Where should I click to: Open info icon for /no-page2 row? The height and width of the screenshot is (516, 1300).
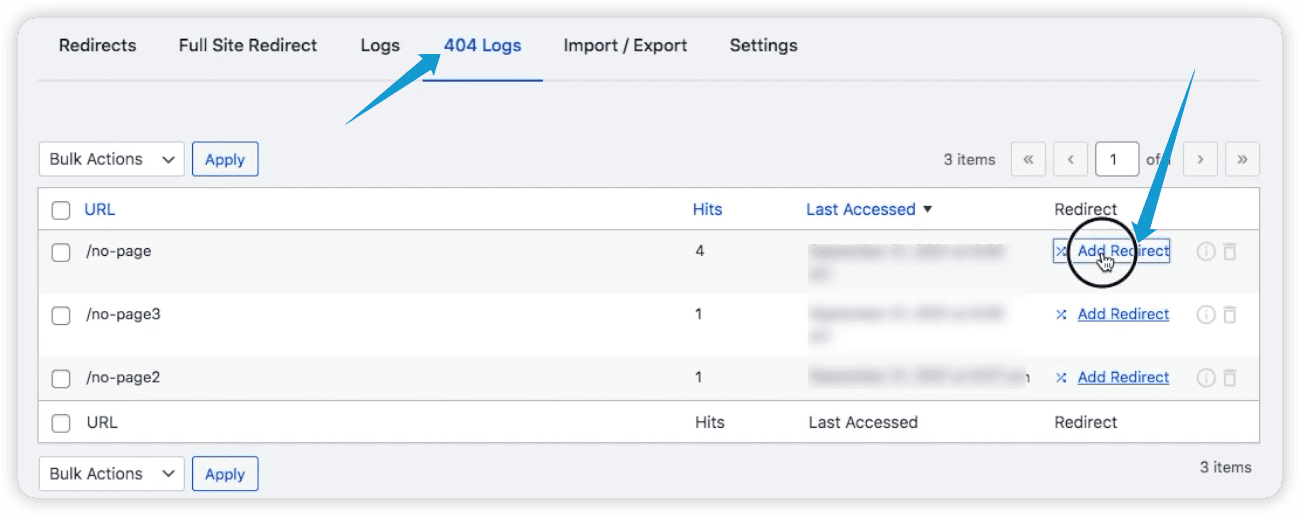1205,378
